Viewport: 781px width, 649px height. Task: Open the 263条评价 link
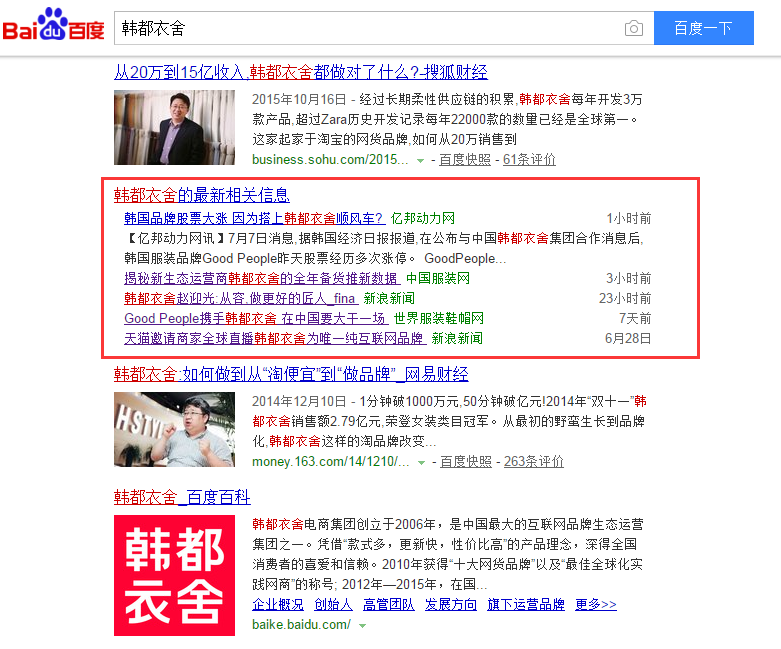click(533, 461)
